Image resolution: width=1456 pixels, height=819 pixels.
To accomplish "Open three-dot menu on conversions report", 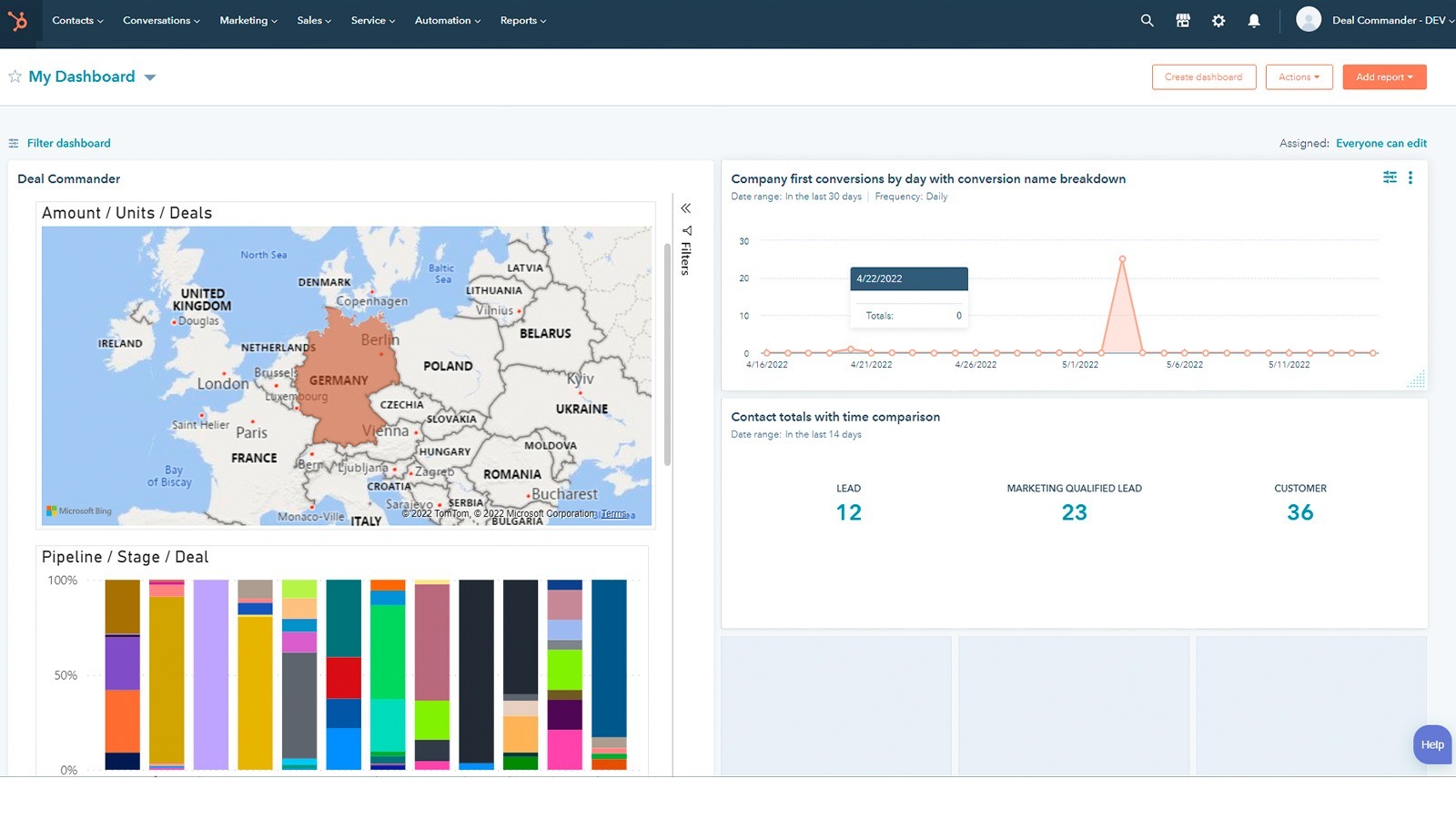I will coord(1410,177).
